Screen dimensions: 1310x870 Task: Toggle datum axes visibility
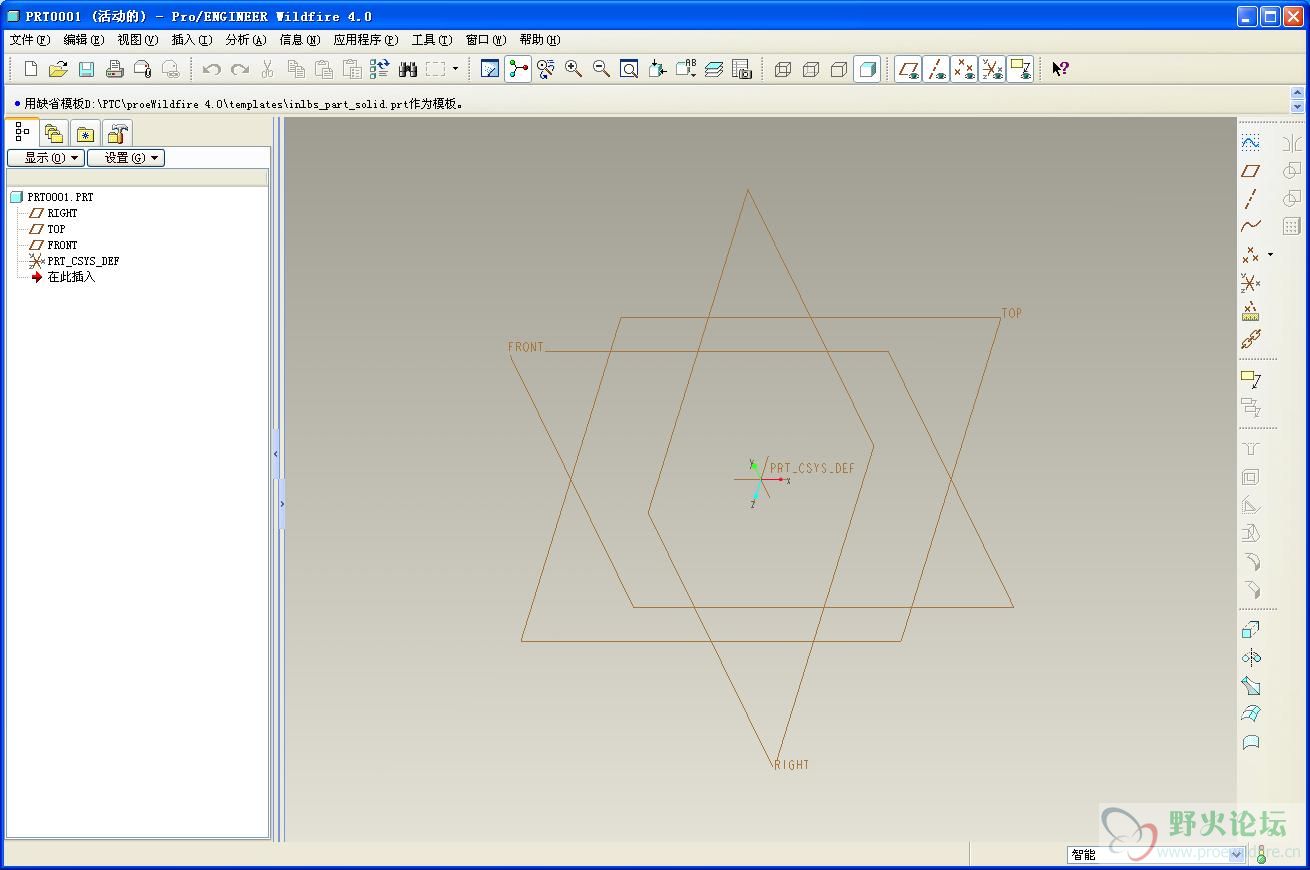(x=936, y=69)
